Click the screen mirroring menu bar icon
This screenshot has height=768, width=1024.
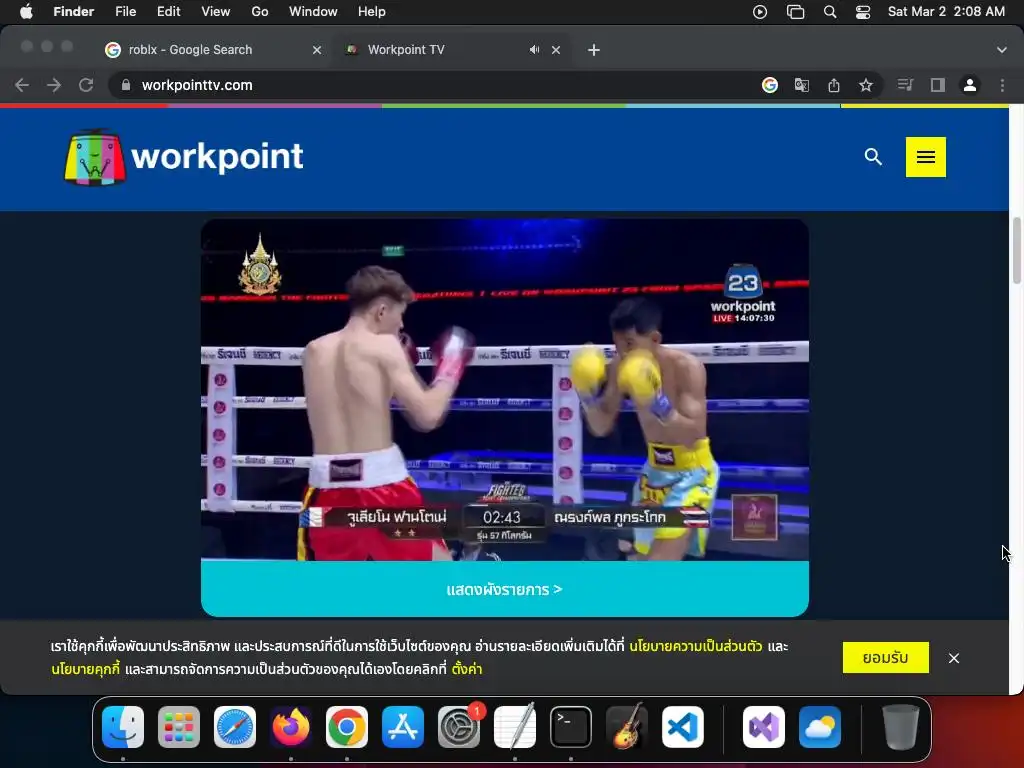(795, 11)
